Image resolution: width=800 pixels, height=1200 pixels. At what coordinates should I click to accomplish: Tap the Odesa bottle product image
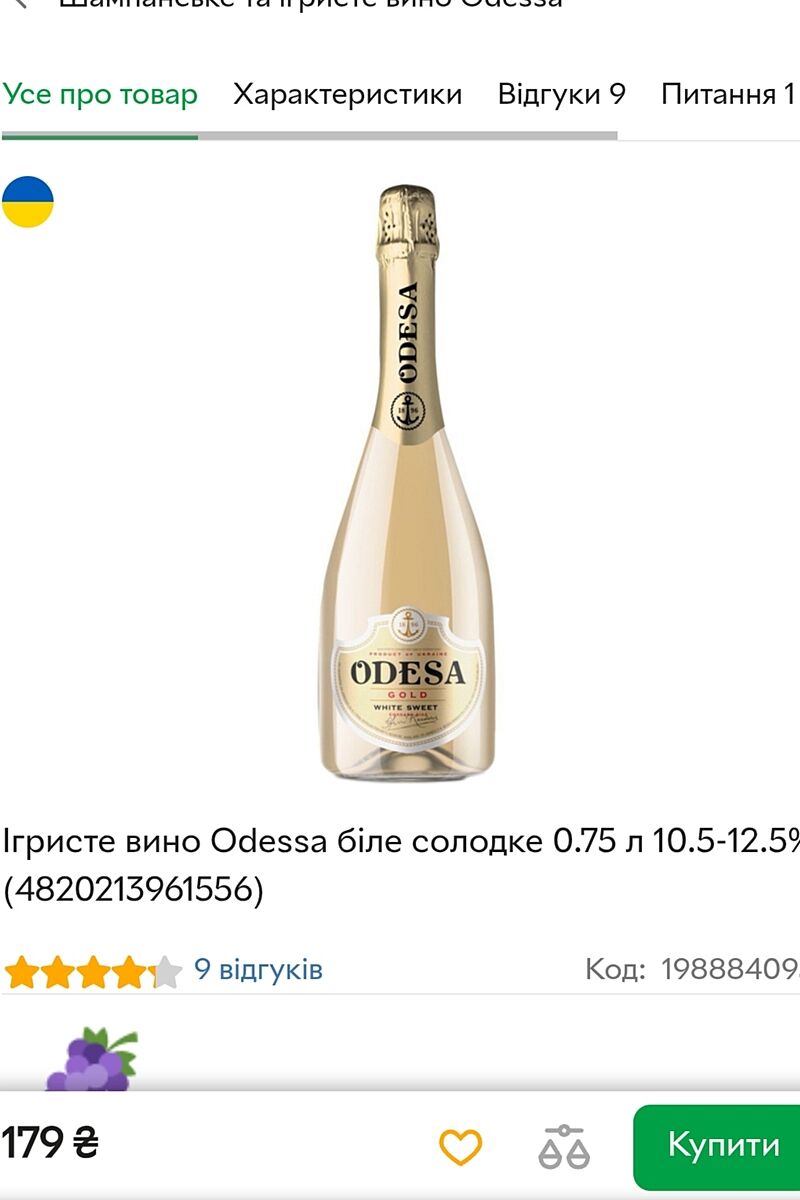pos(409,482)
